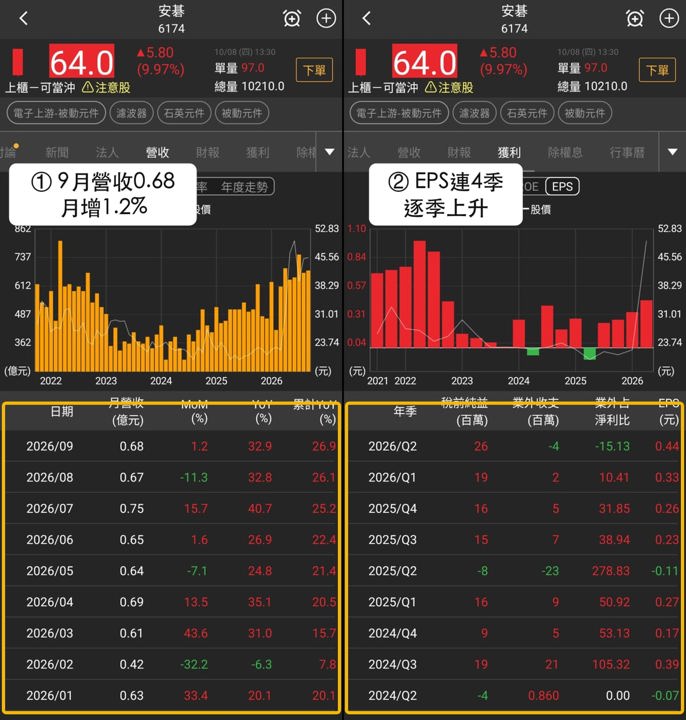Tap the 105.32 ratio value

click(611, 664)
